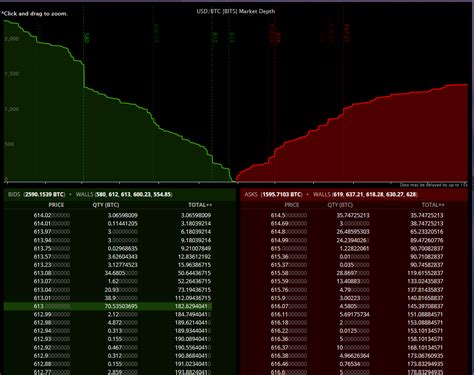Click the ask quantity 1.22822061
This screenshot has height=375, width=474.
coord(354,248)
